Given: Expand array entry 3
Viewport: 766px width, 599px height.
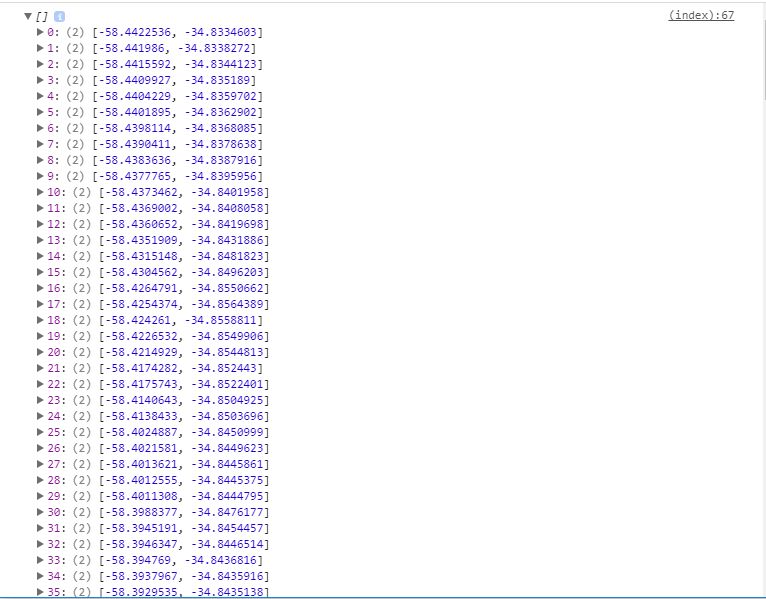Looking at the screenshot, I should point(40,80).
